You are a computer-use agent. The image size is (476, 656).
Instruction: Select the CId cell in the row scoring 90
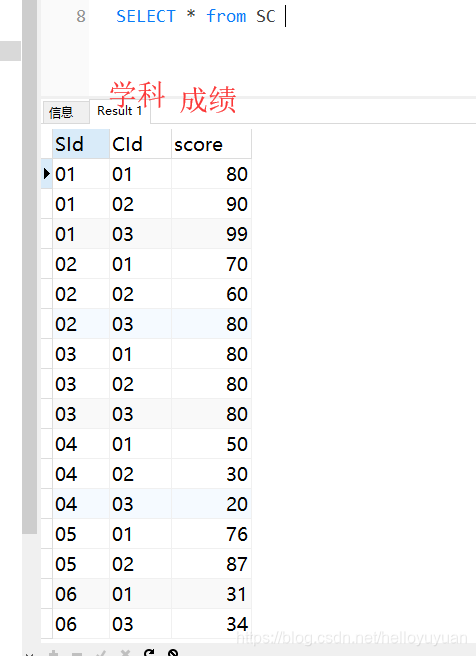pyautogui.click(x=140, y=204)
